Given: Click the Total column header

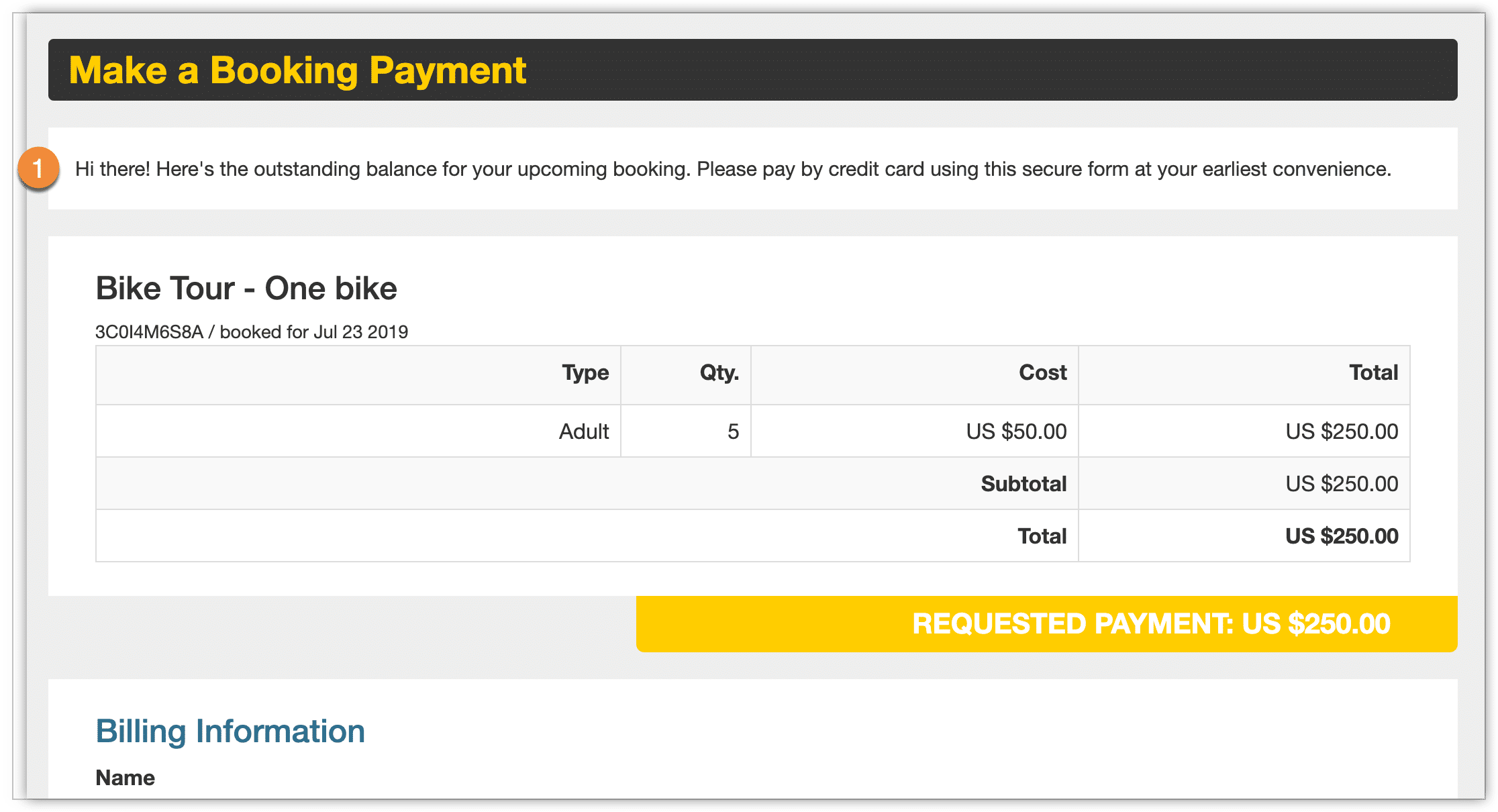Looking at the screenshot, I should click(x=1373, y=372).
